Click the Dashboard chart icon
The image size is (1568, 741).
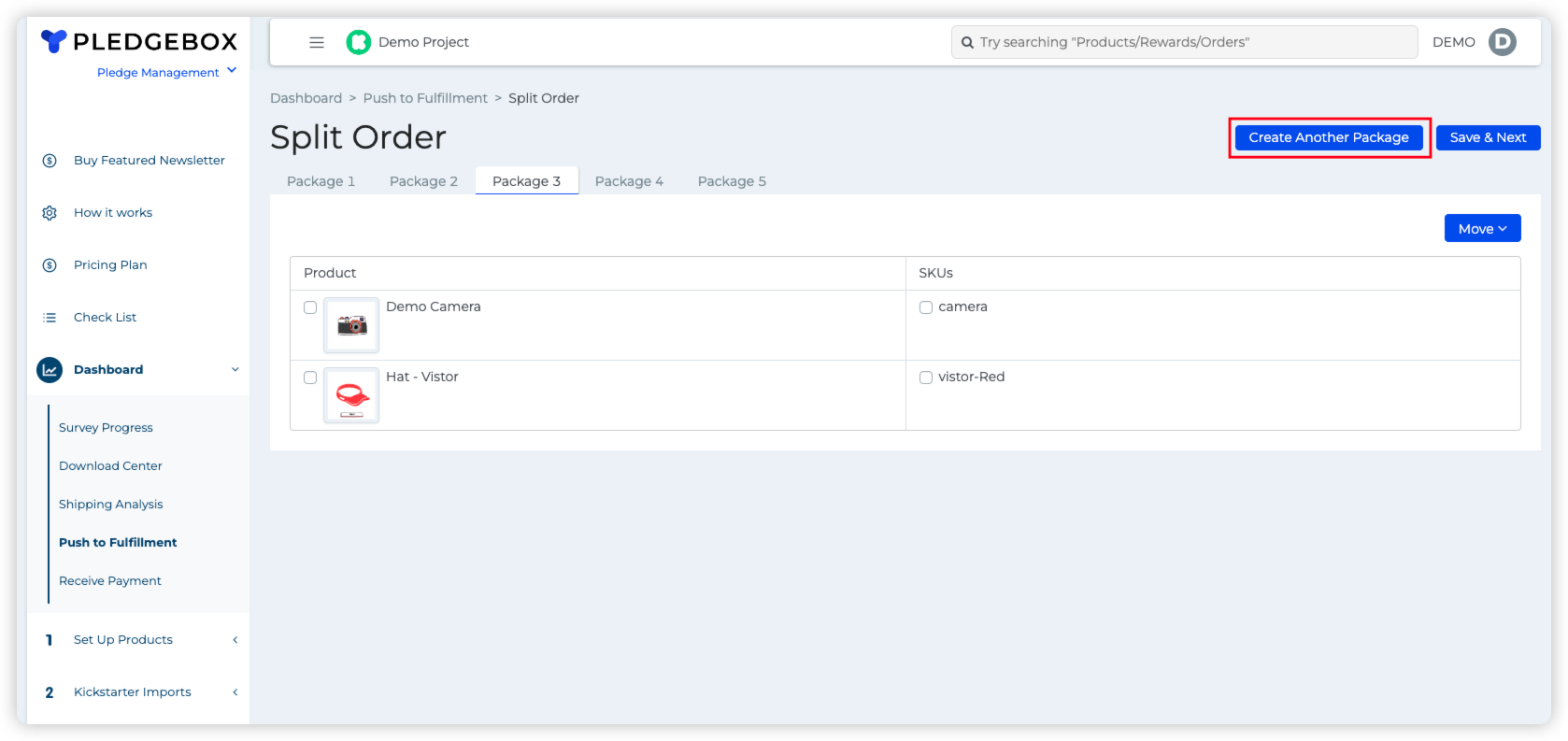coord(50,370)
